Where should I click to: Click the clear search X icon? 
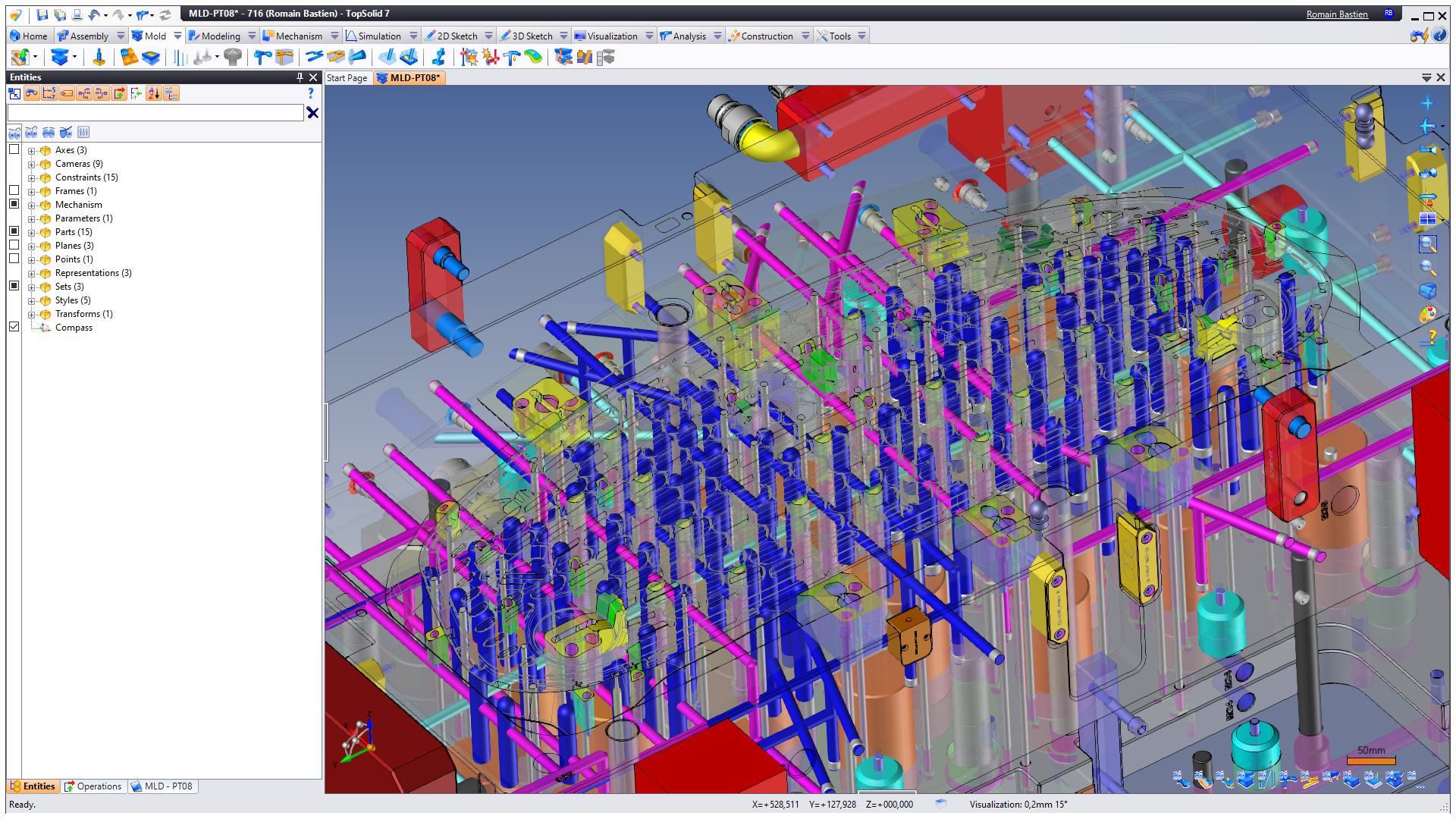point(312,113)
